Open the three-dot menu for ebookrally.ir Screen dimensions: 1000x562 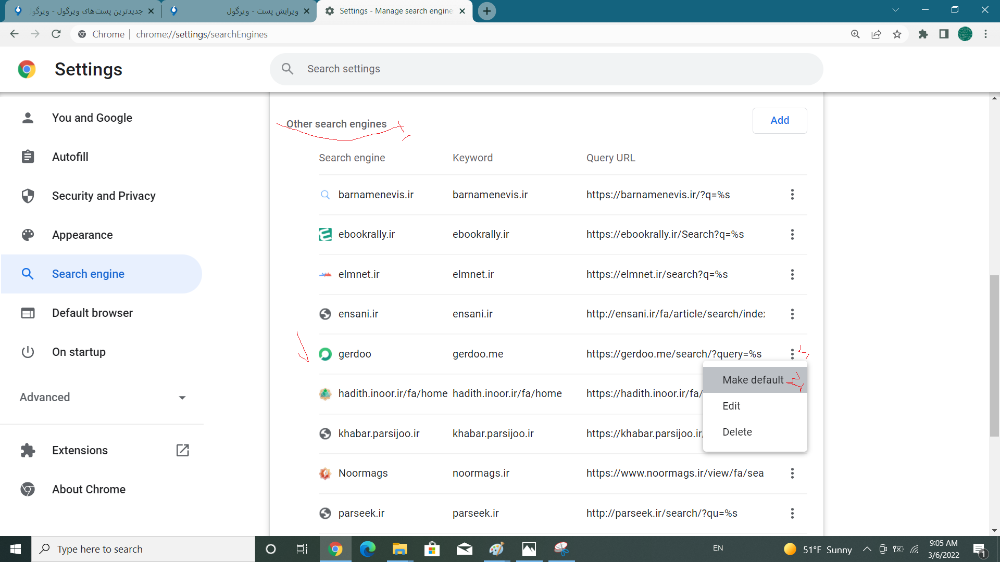click(792, 234)
